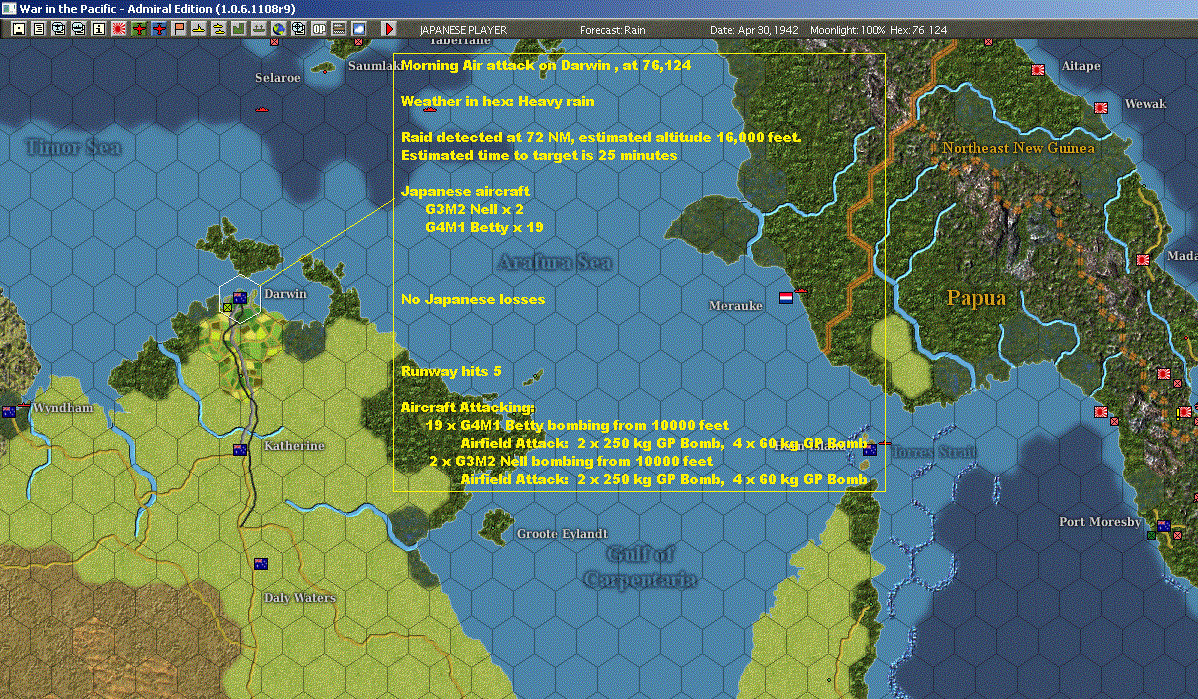Viewport: 1198px width, 699px height.
Task: Select the Australian flag at Horn Island
Action: tap(869, 450)
